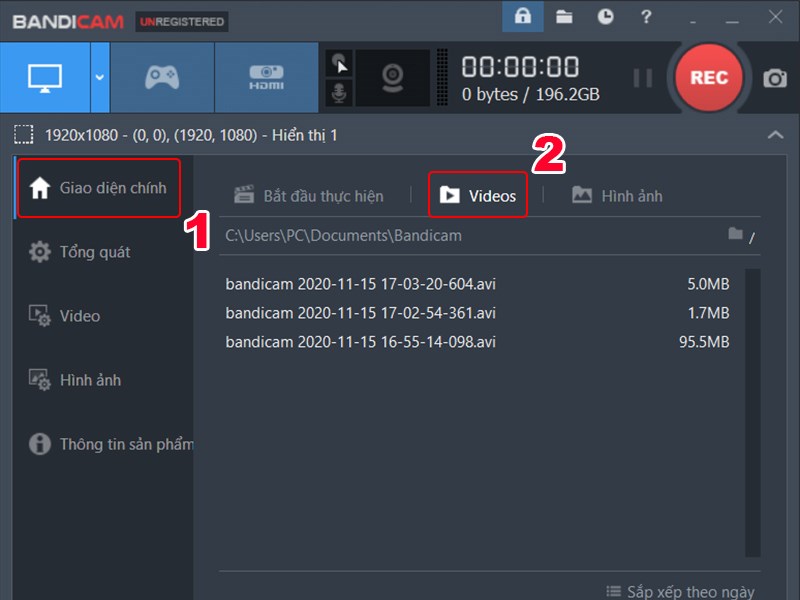Click the gear icon beside Tổng quát
This screenshot has height=600, width=800.
click(40, 252)
